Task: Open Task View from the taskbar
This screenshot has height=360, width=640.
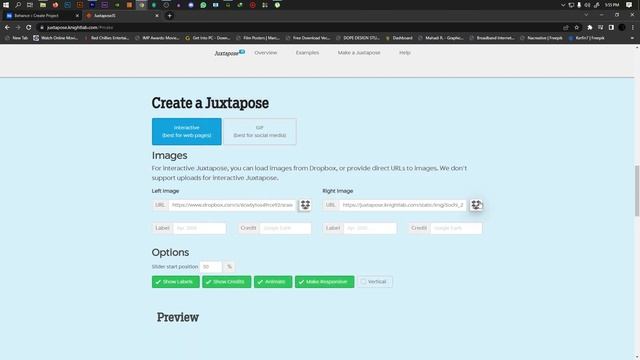Action: pyautogui.click(x=30, y=5)
